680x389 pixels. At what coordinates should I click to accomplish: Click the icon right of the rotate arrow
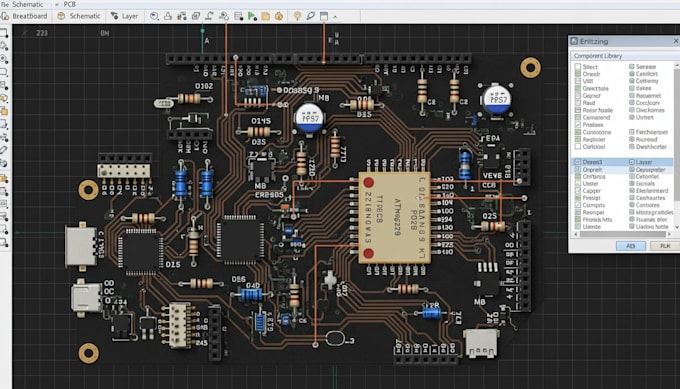point(224,16)
